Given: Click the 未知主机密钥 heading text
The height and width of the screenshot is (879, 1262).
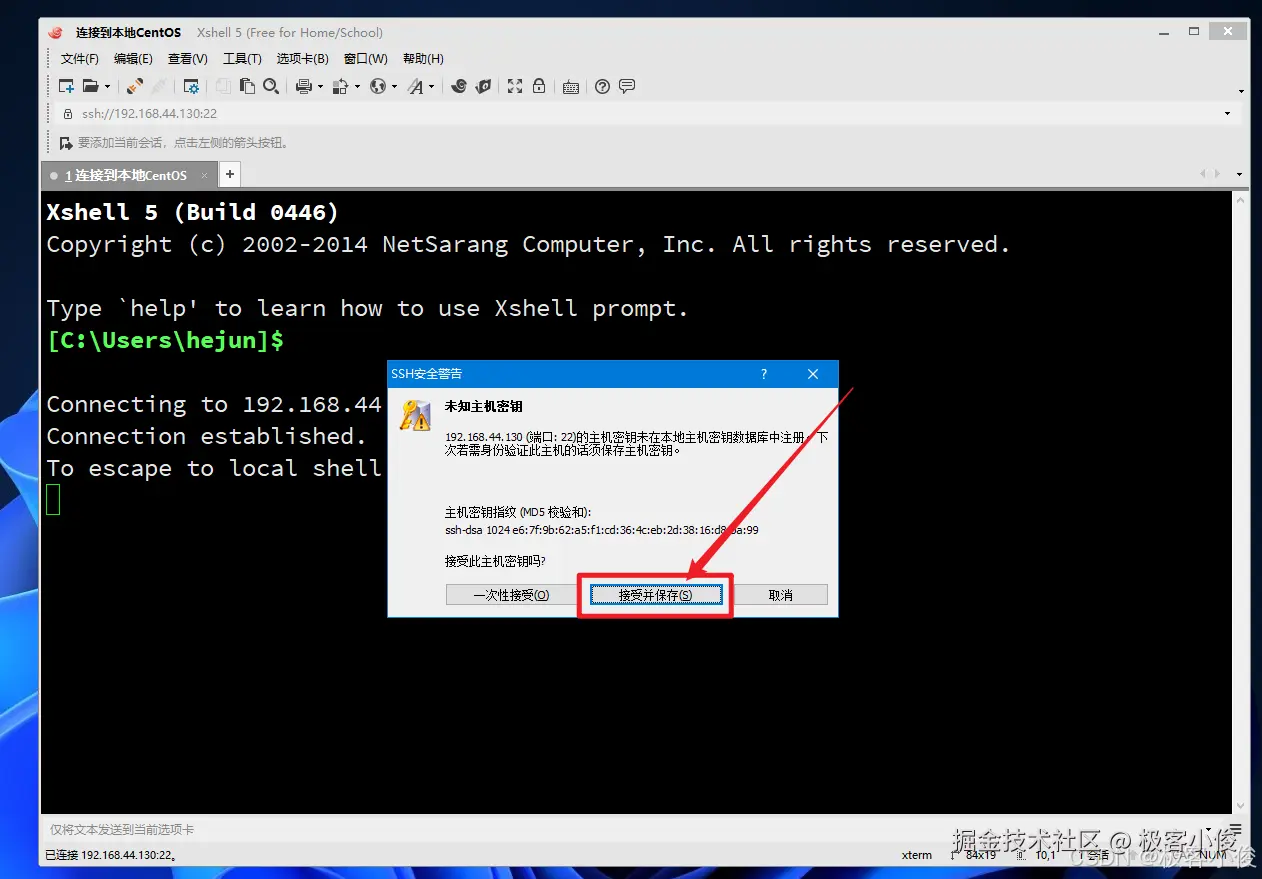Looking at the screenshot, I should (x=484, y=407).
